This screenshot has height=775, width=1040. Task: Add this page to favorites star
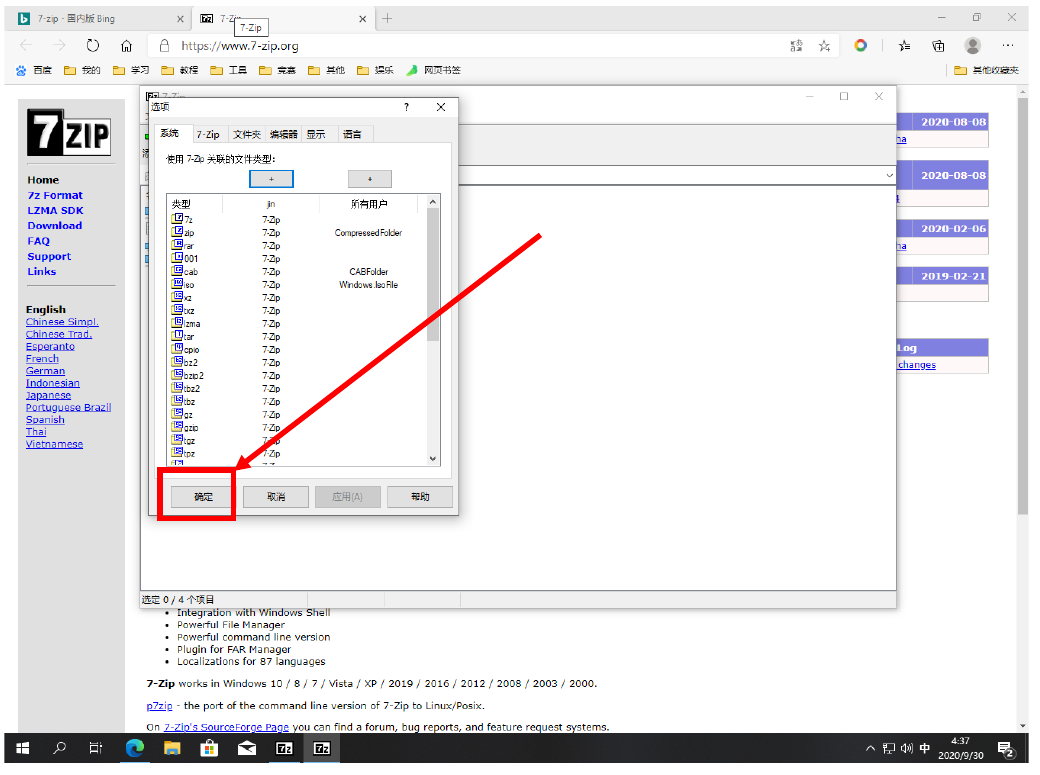pos(824,46)
